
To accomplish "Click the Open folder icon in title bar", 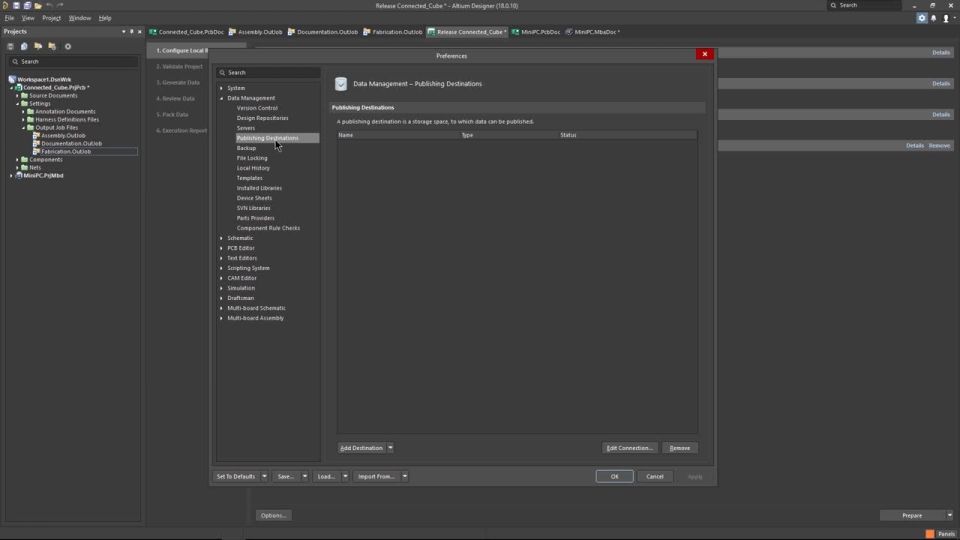I will click(38, 6).
